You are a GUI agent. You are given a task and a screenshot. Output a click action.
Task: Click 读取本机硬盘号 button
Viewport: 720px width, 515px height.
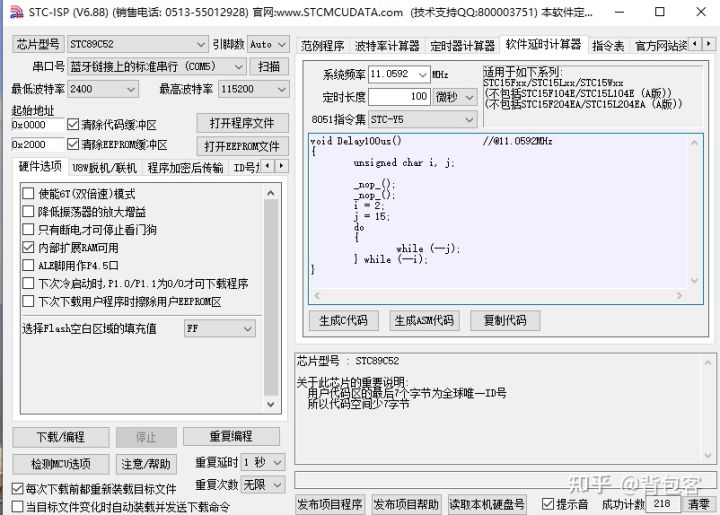487,504
